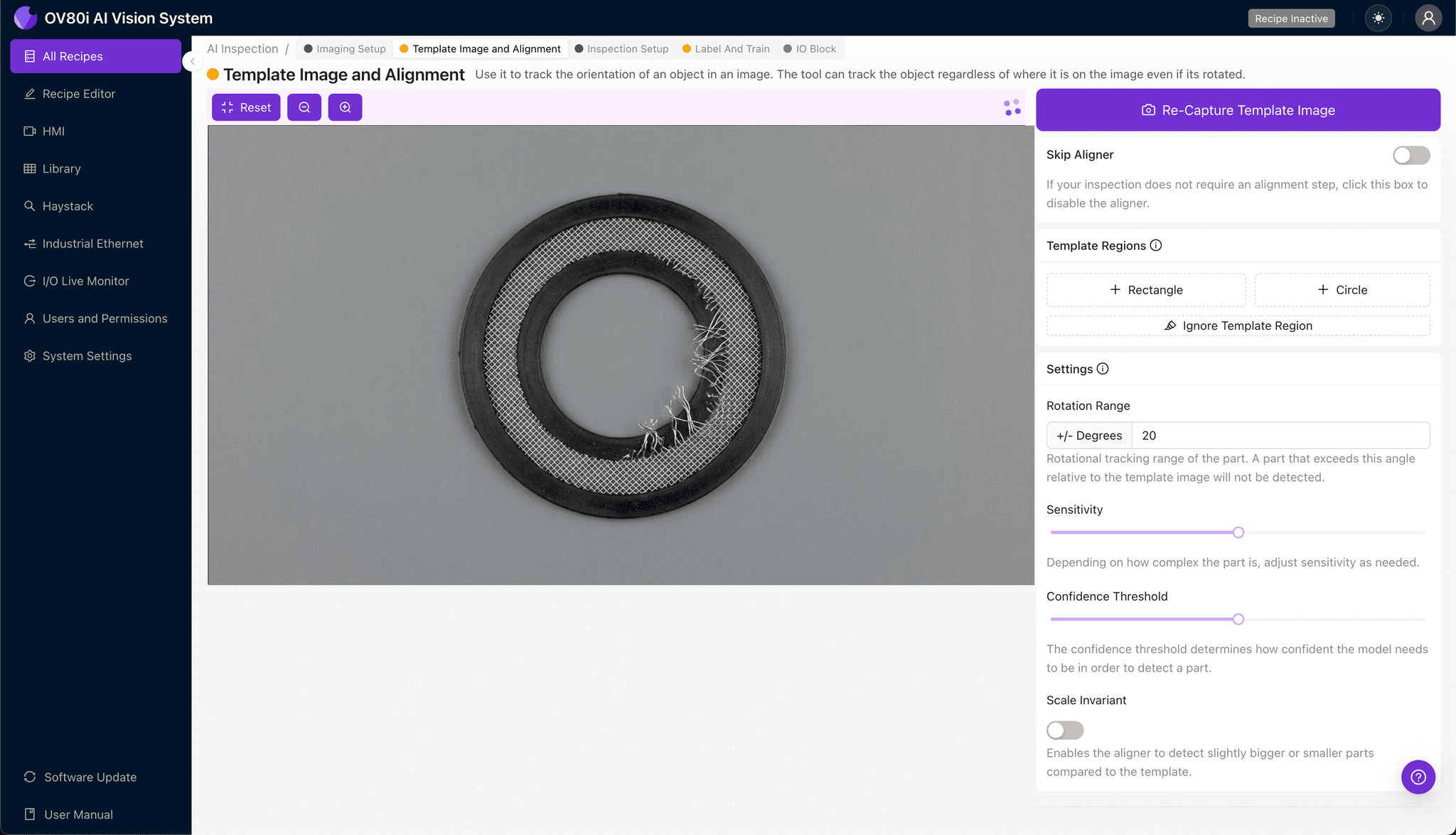Open Haystack in the sidebar
Image resolution: width=1456 pixels, height=835 pixels.
96,206
